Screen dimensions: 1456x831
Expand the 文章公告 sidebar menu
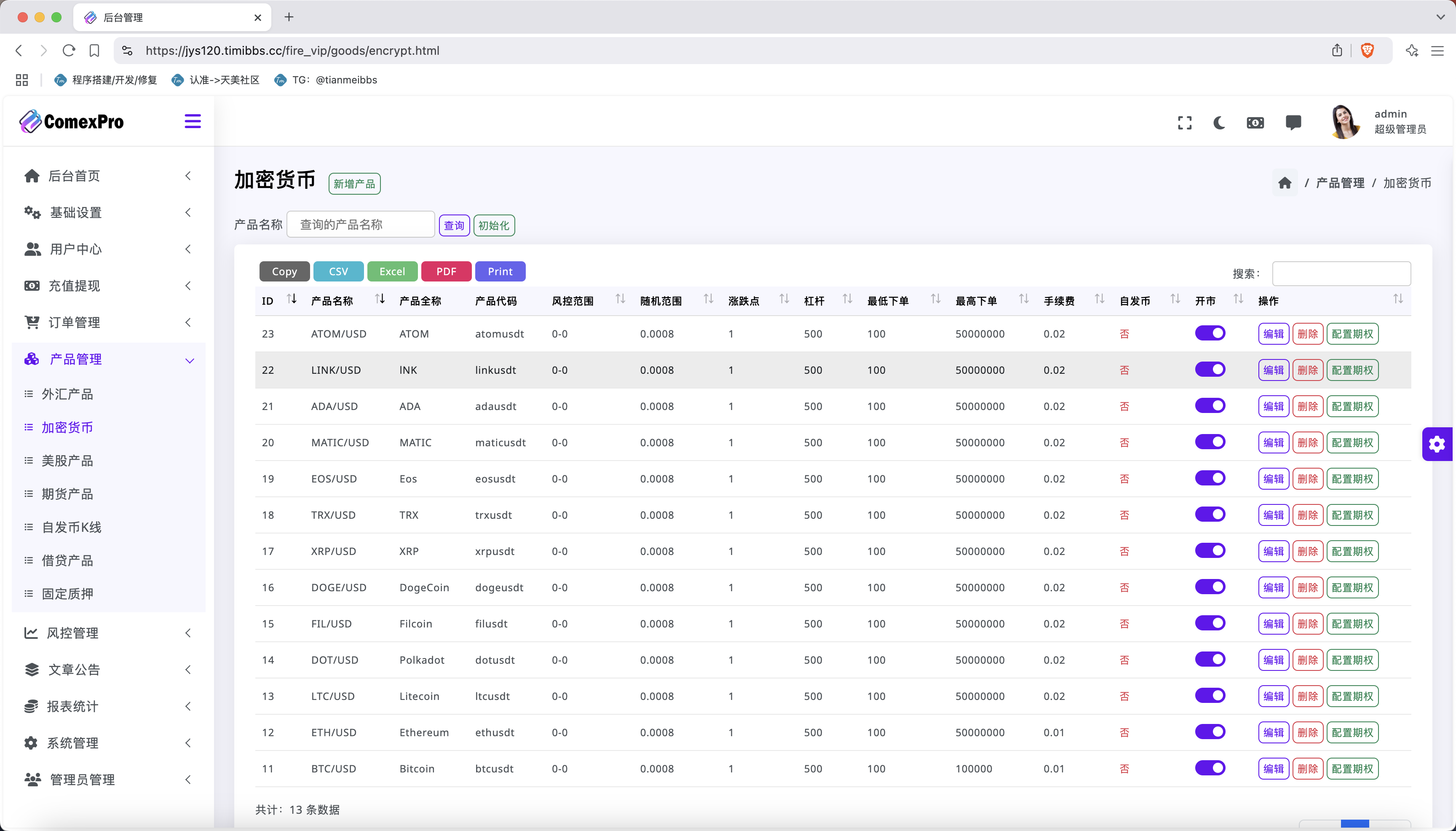click(108, 670)
